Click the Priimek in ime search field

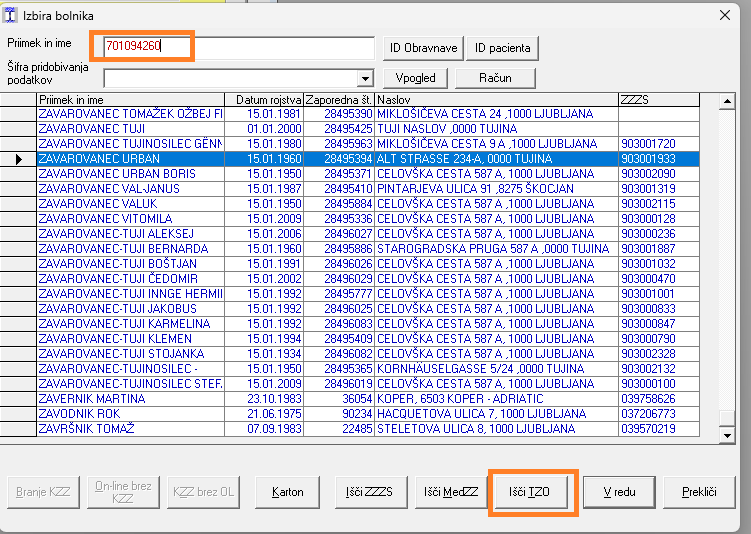pyautogui.click(x=239, y=46)
